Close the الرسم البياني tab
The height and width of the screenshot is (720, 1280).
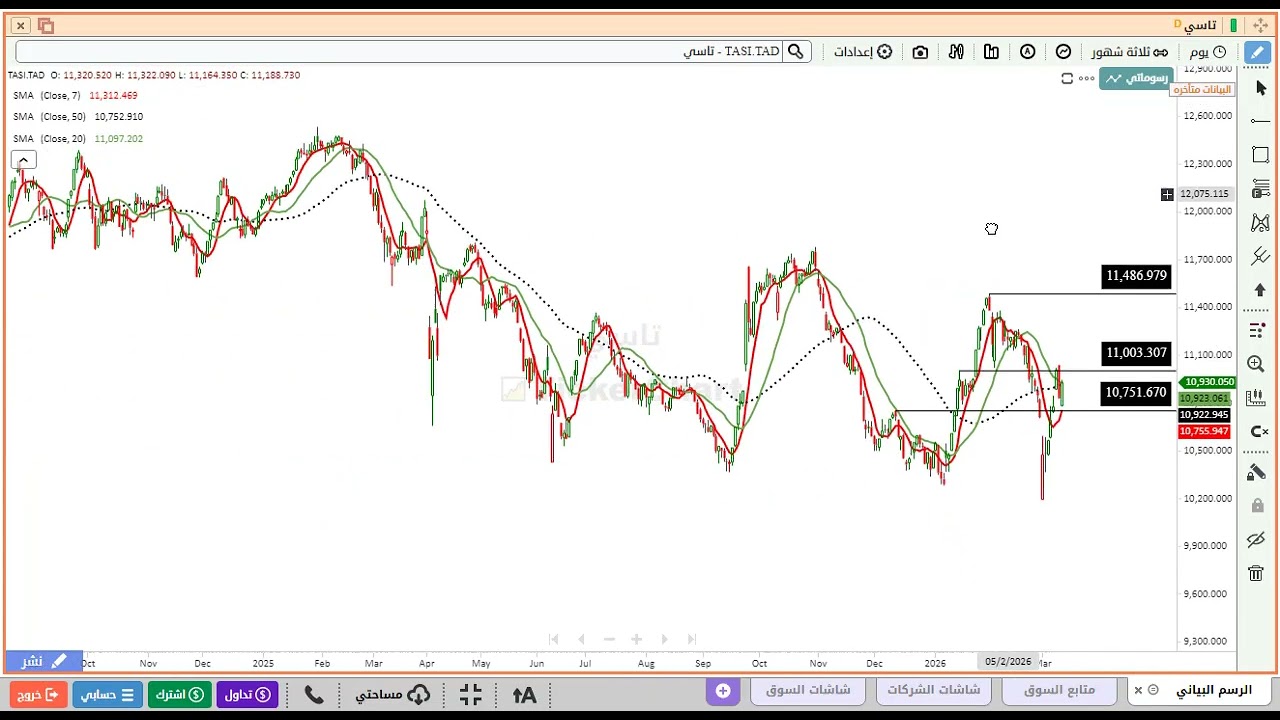coord(1138,690)
